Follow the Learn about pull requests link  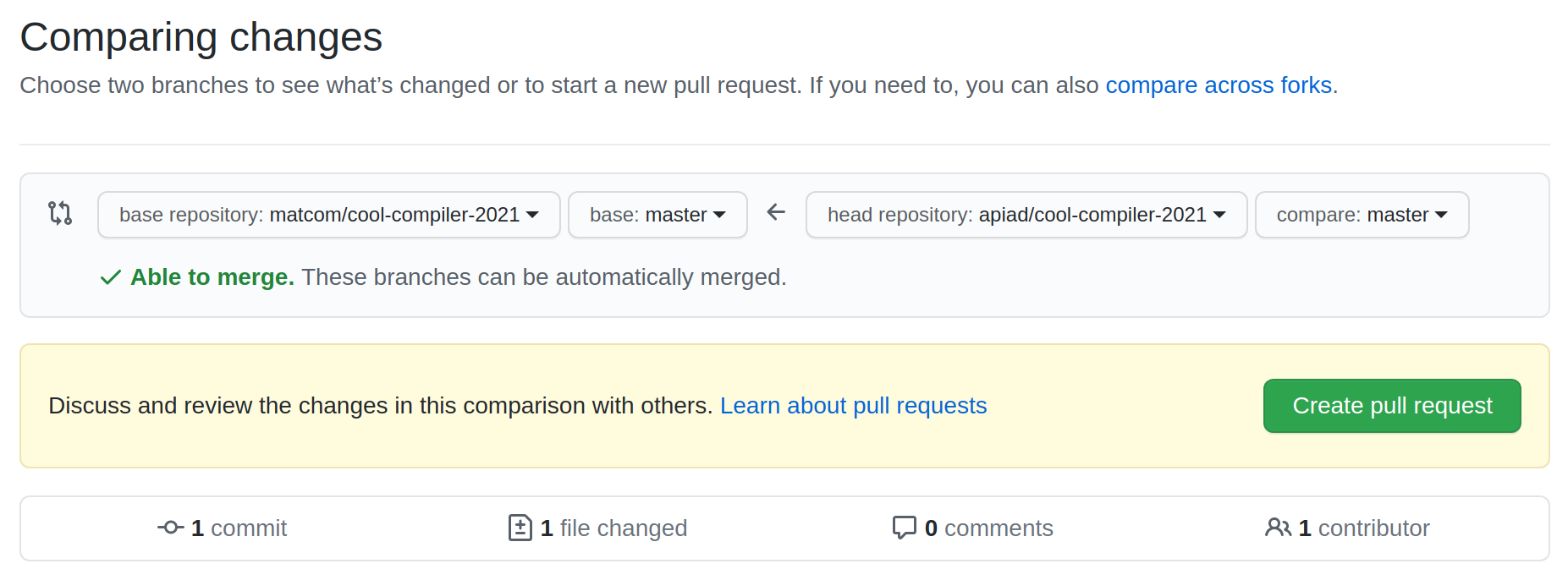[x=853, y=406]
